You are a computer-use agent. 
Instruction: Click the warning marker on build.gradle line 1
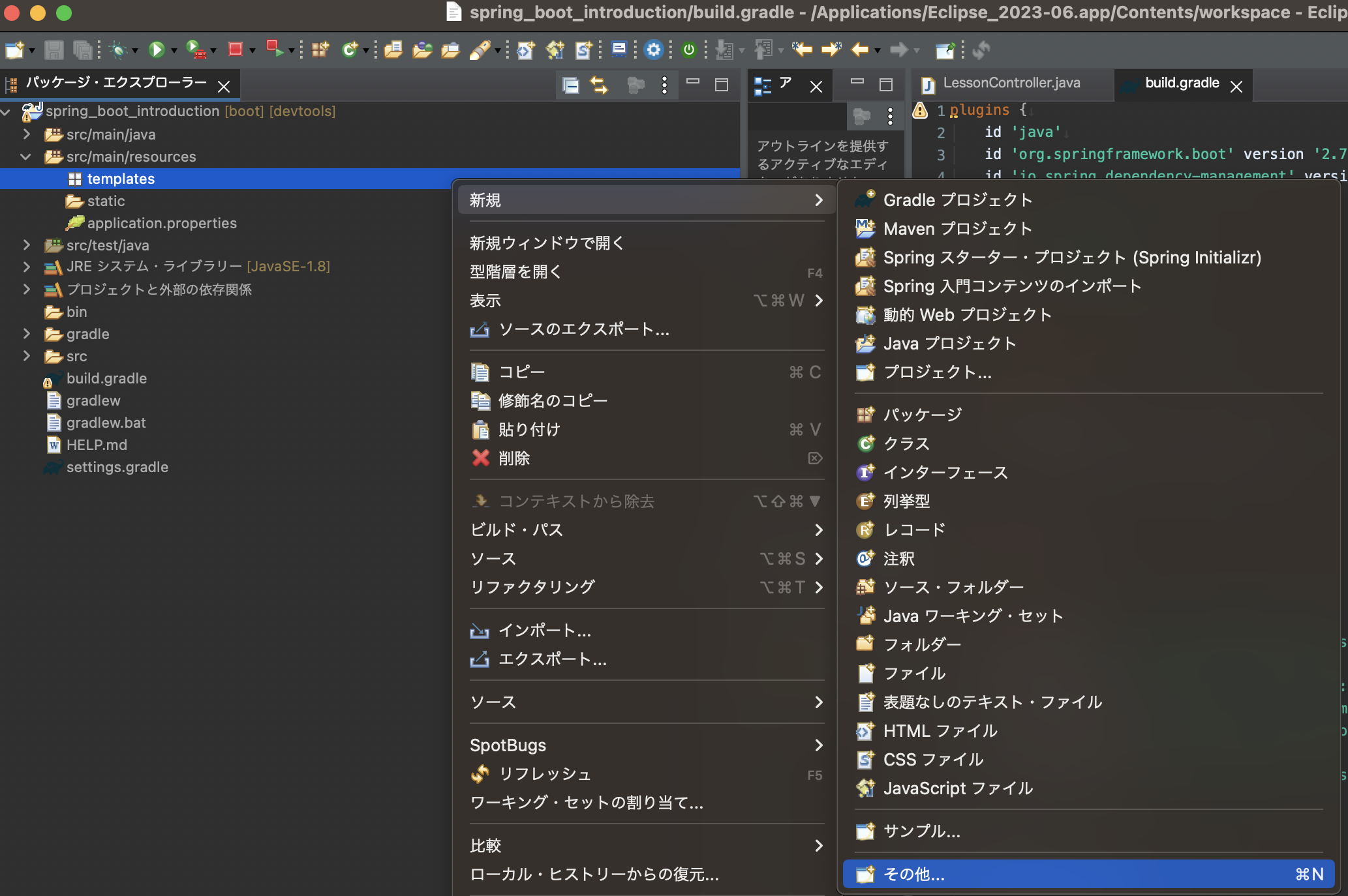[919, 111]
